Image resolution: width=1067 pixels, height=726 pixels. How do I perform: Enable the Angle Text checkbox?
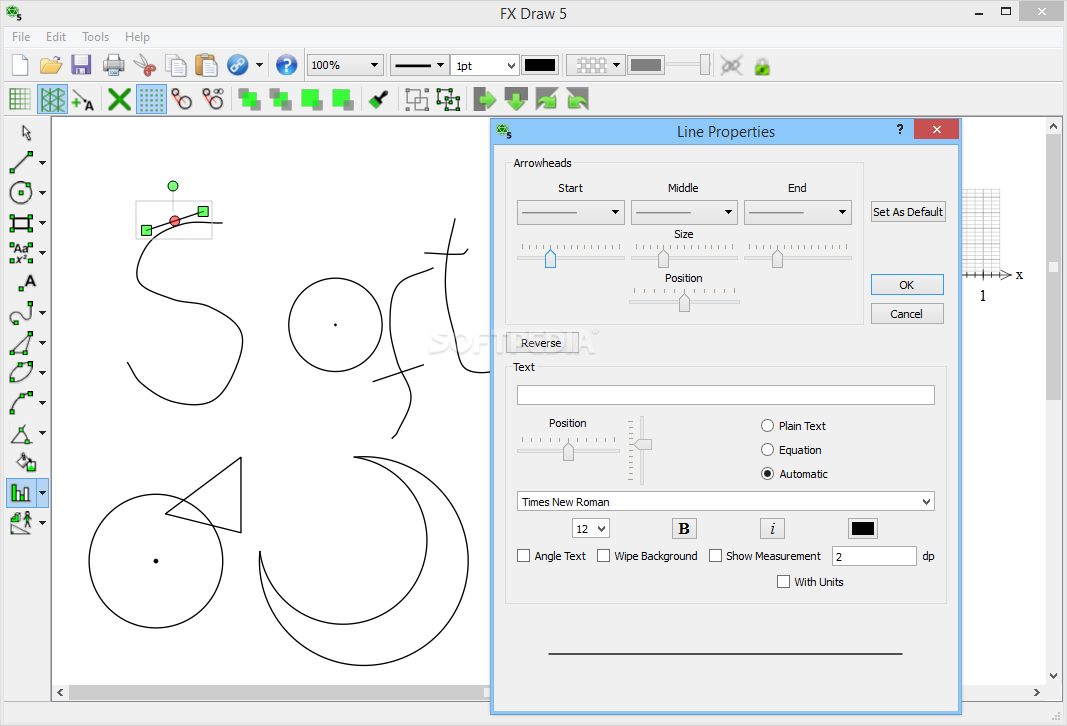coord(523,556)
